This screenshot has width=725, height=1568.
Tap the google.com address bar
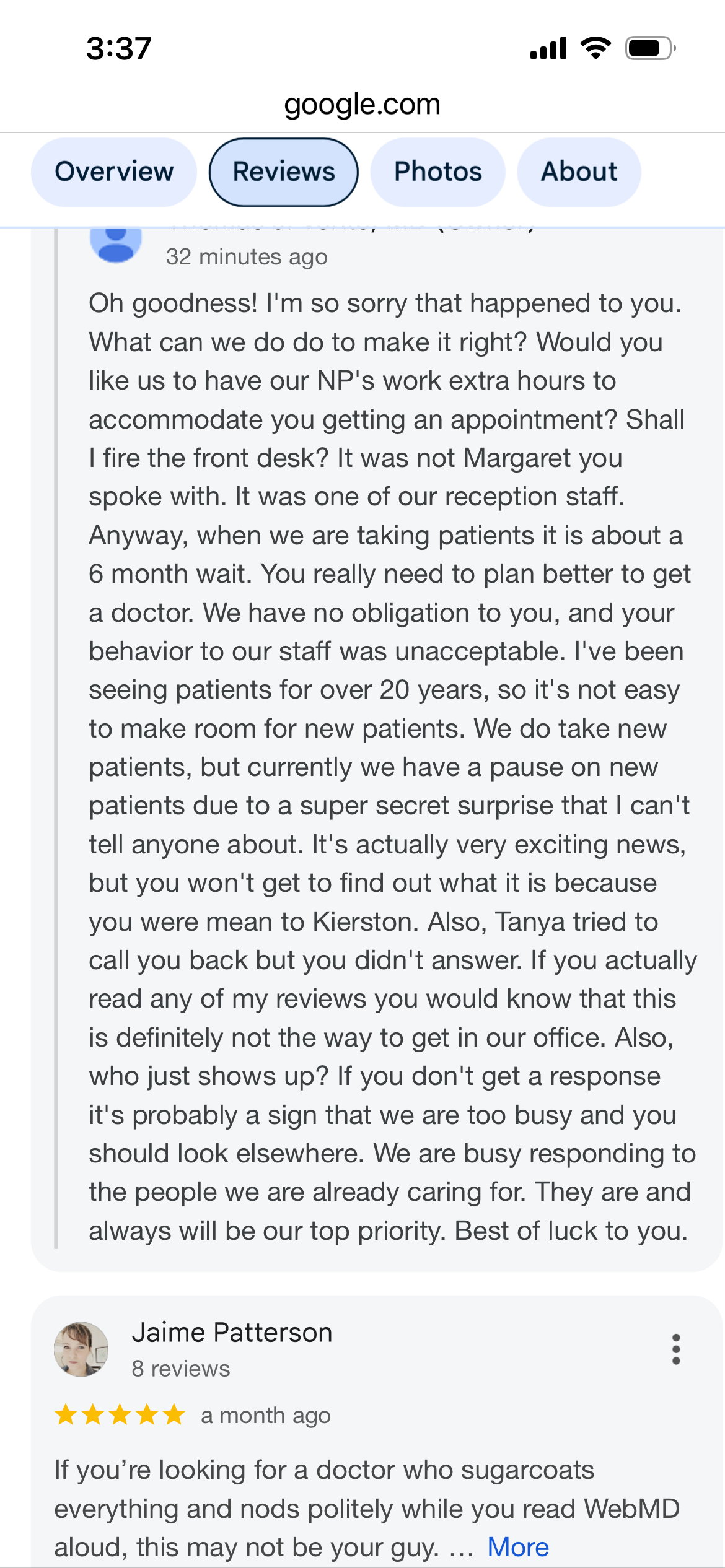(362, 104)
